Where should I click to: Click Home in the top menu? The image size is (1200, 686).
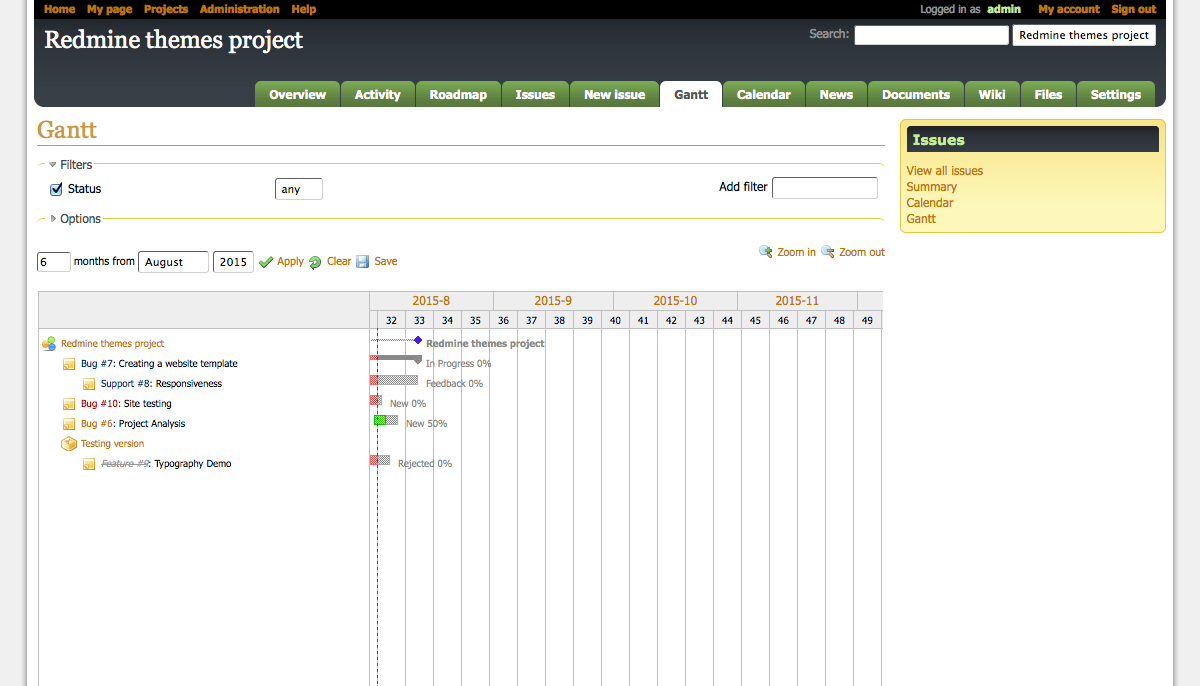coord(60,9)
